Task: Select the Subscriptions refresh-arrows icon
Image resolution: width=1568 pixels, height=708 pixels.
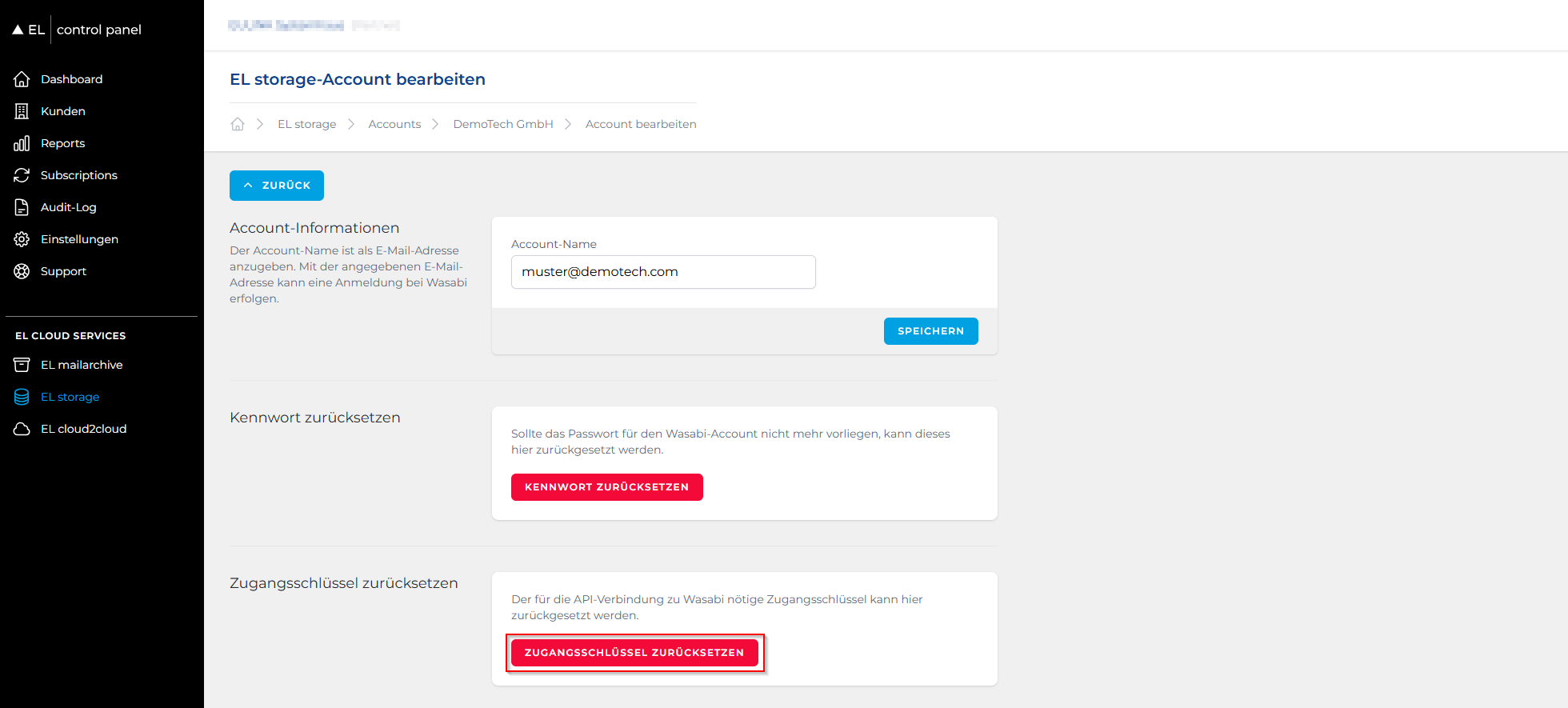Action: point(22,175)
